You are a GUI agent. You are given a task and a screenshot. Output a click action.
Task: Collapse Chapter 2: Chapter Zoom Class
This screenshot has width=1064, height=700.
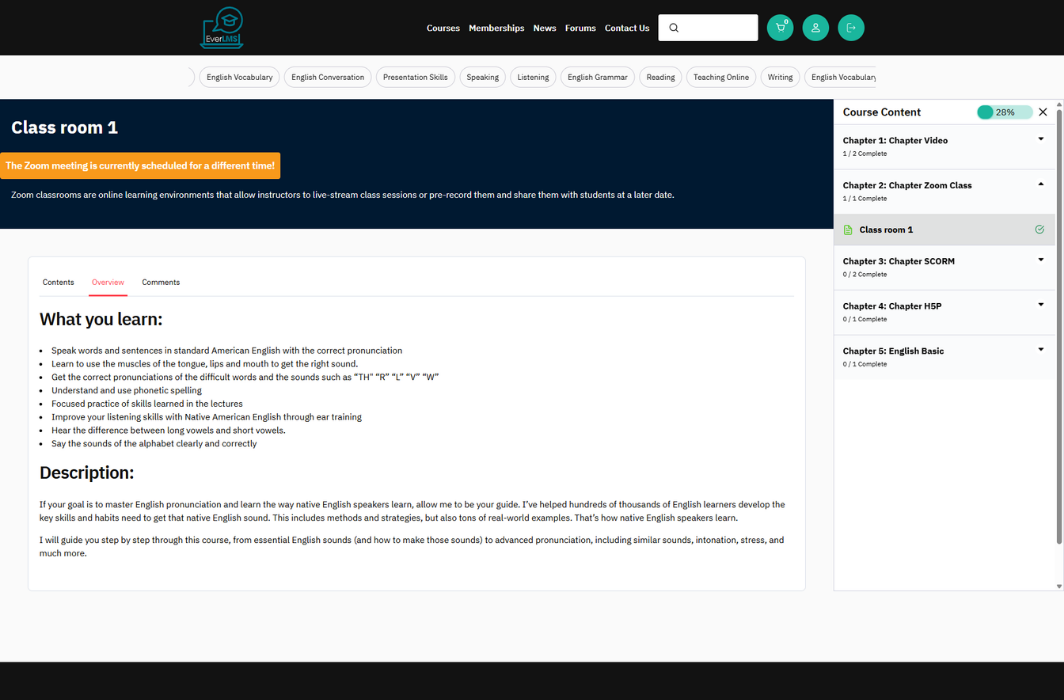coord(1041,185)
